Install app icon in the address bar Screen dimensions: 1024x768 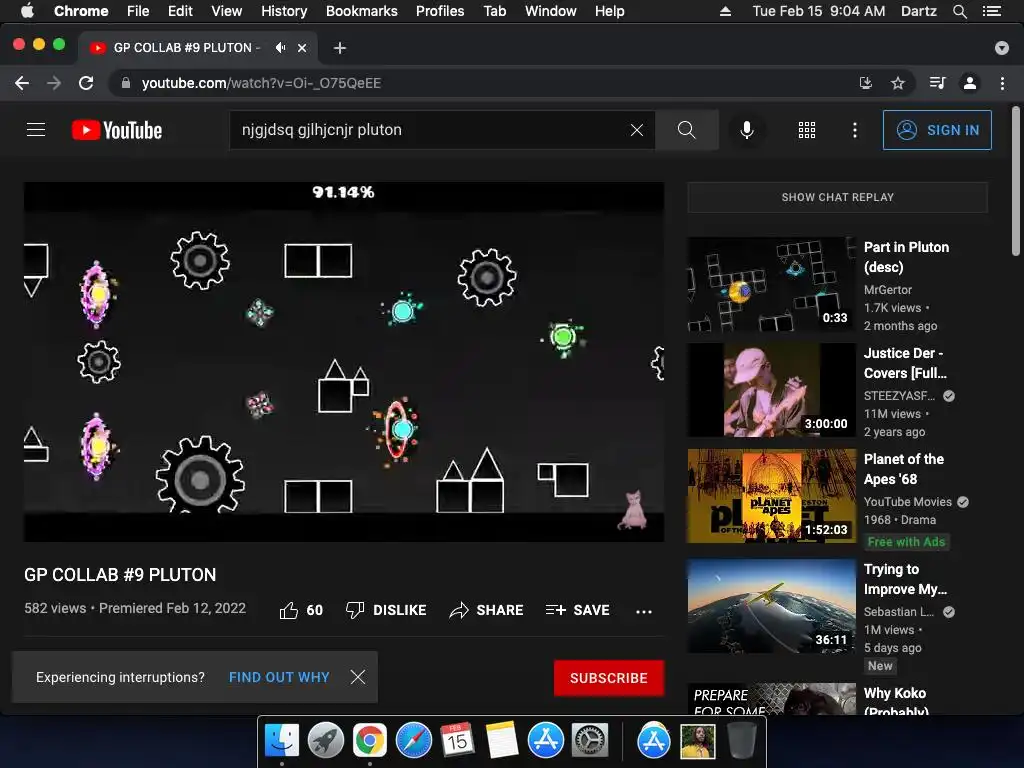tap(865, 83)
